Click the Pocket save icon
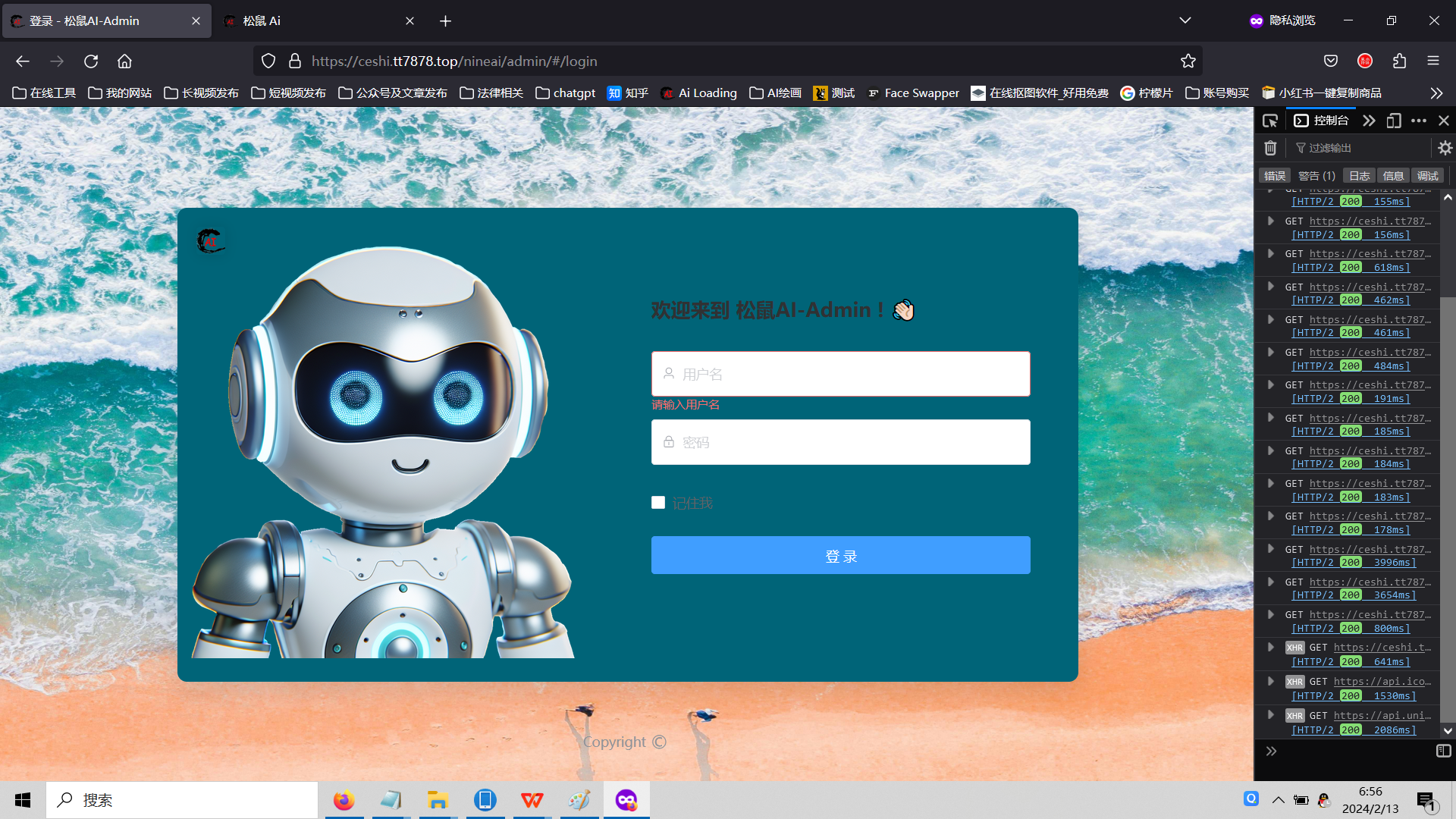Image resolution: width=1456 pixels, height=819 pixels. (x=1331, y=61)
